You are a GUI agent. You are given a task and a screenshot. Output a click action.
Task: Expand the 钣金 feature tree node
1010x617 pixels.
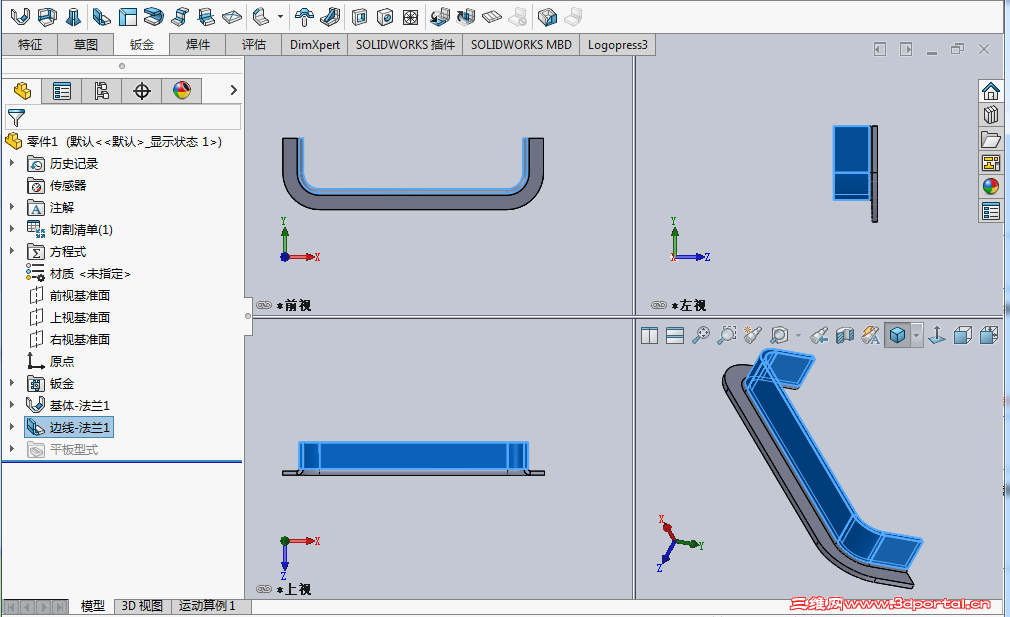12,383
